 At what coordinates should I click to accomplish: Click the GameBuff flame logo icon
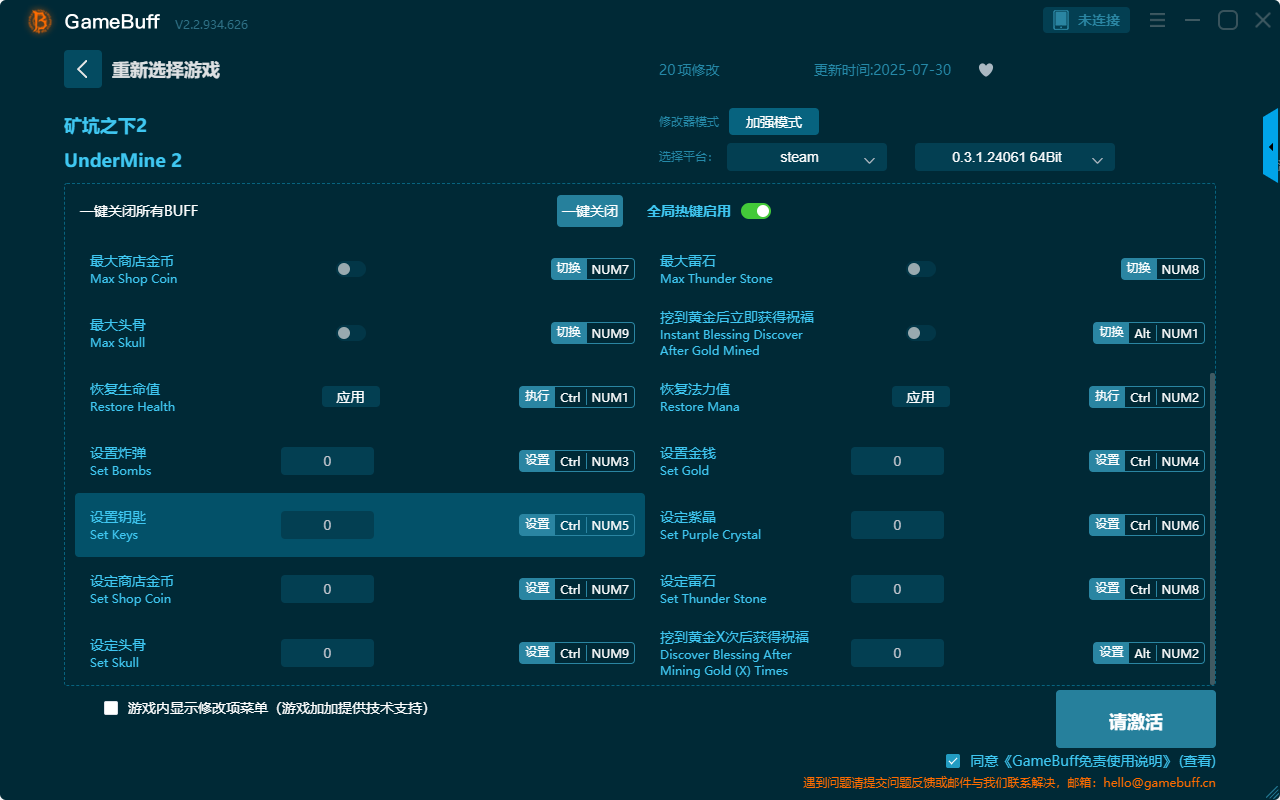pos(38,20)
